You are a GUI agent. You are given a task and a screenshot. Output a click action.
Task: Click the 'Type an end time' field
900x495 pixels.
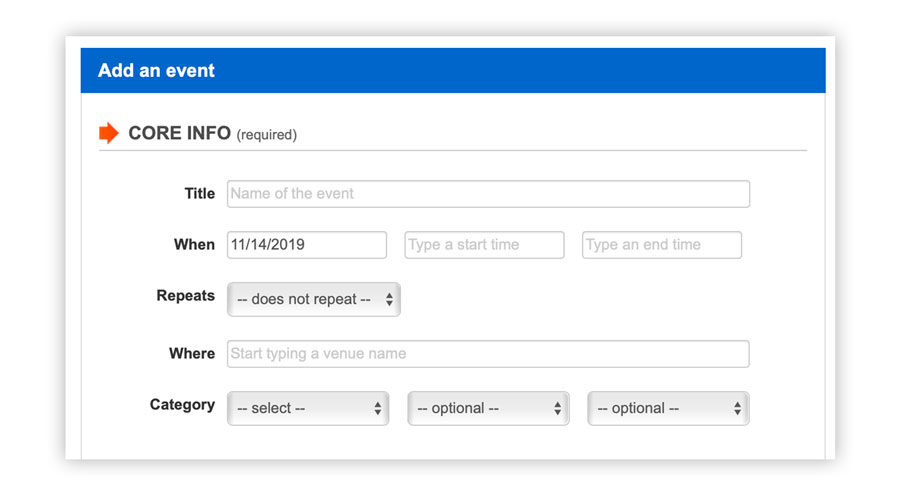coord(662,245)
